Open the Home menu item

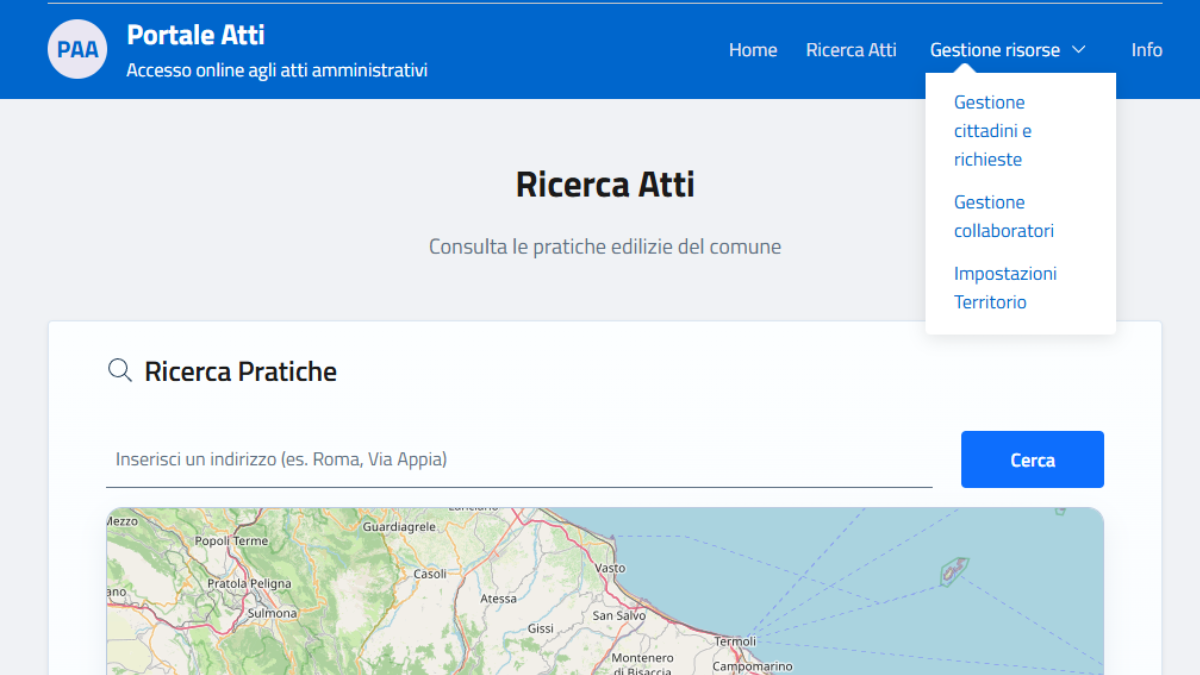click(753, 50)
